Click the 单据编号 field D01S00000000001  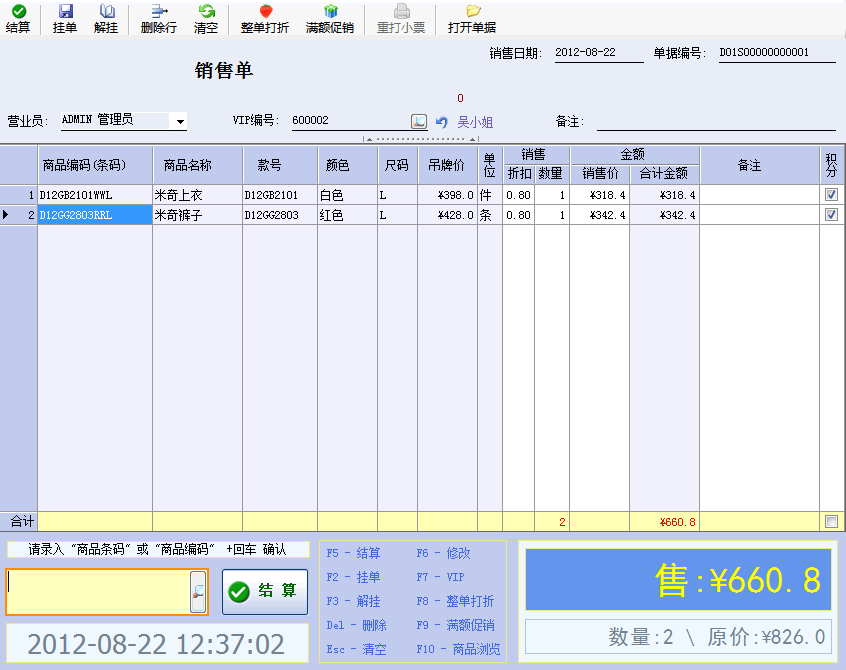(777, 53)
